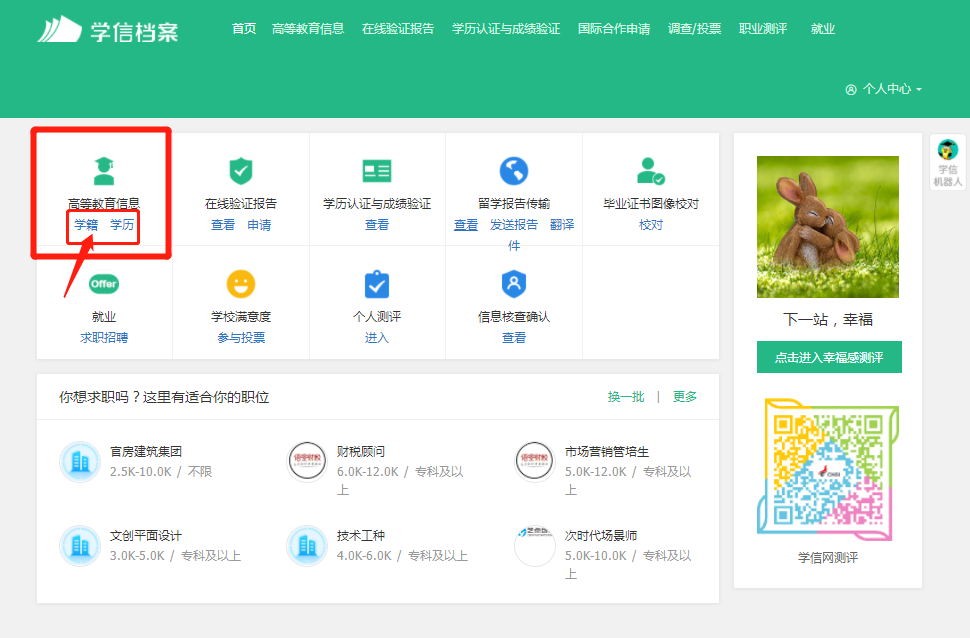Open 高等教育信息 in the top navigation
This screenshot has height=638, width=970.
[308, 29]
